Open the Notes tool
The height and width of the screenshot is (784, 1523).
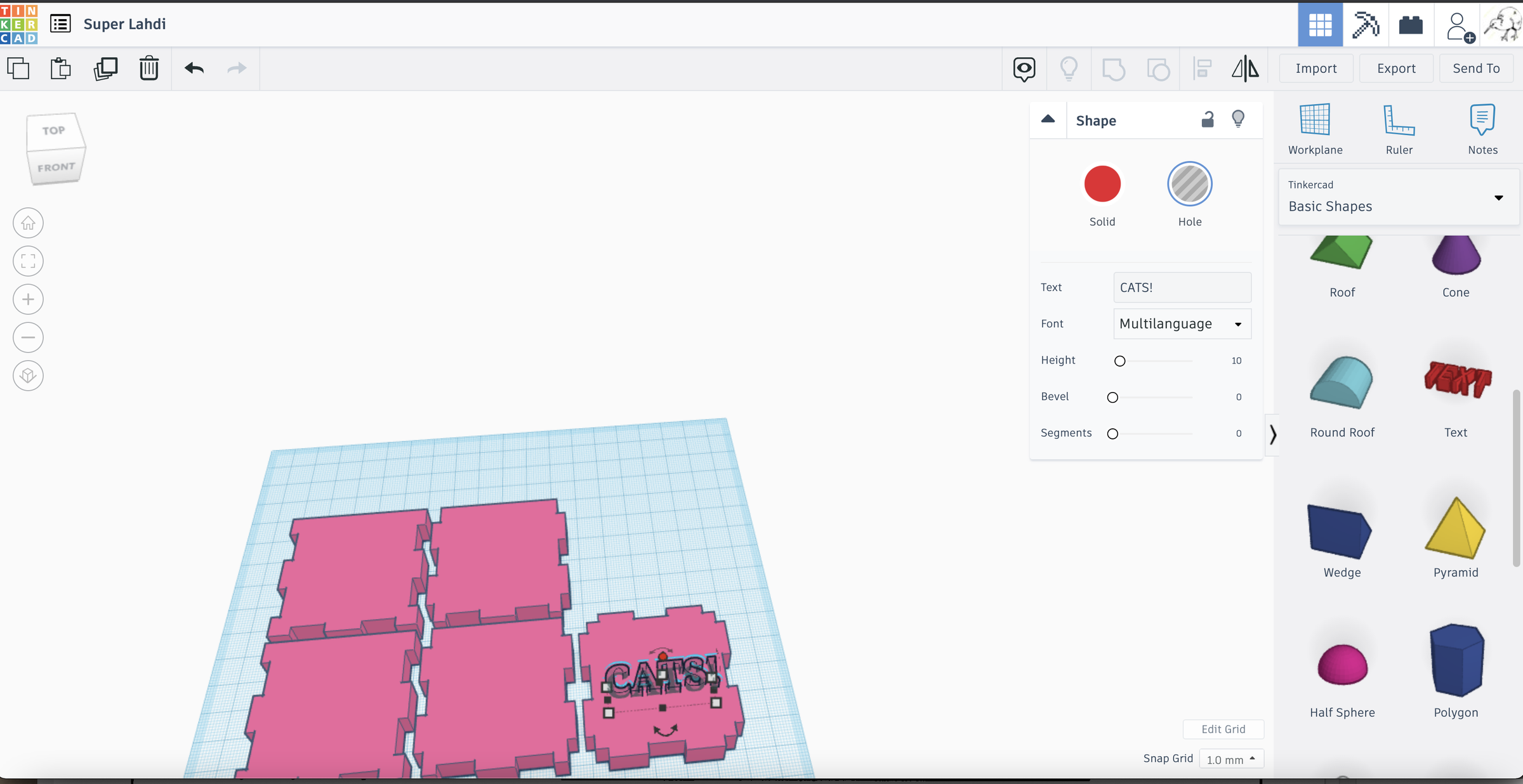[x=1482, y=127]
